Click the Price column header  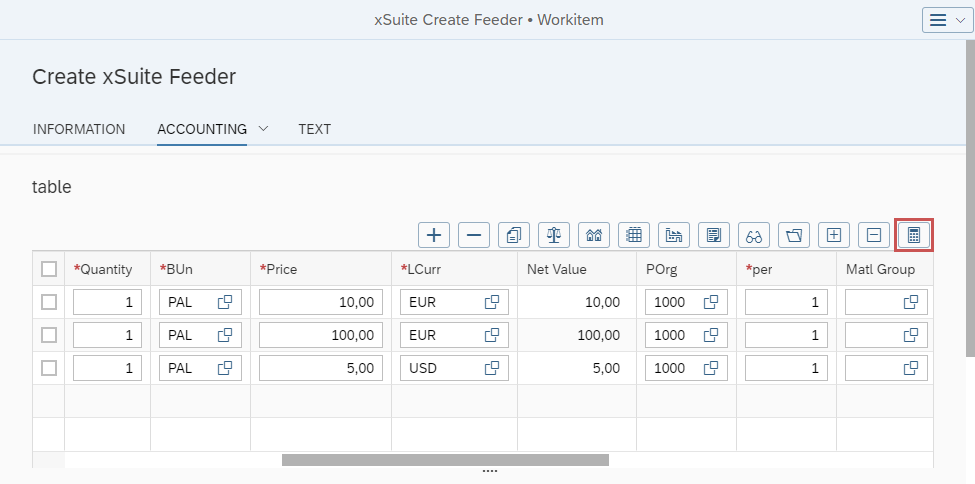pos(321,269)
